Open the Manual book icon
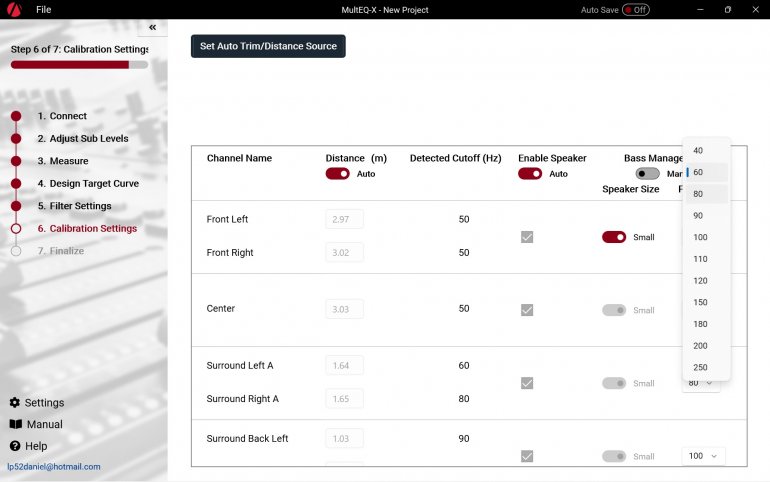 click(x=15, y=425)
